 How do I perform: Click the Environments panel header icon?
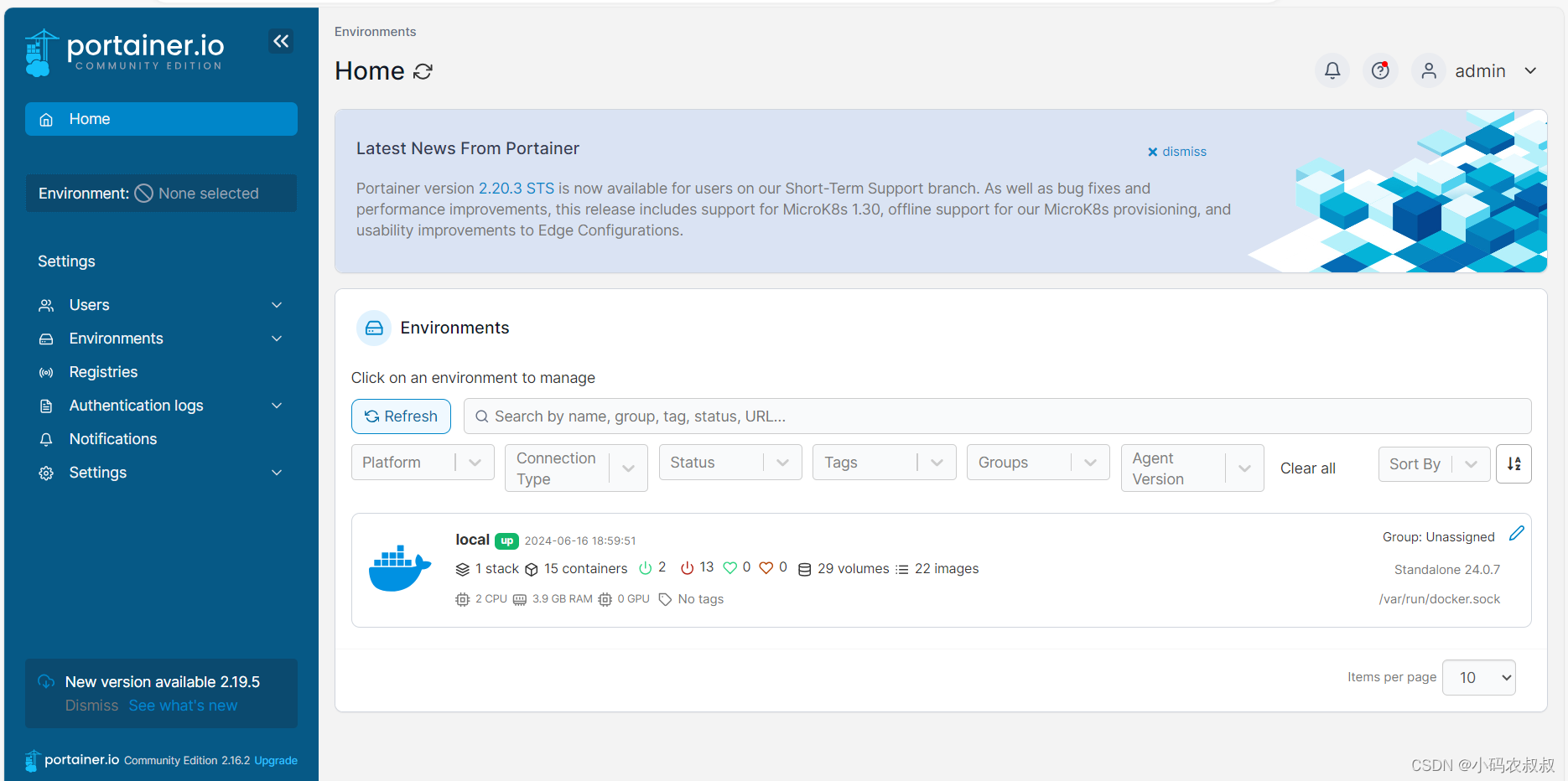pyautogui.click(x=374, y=328)
